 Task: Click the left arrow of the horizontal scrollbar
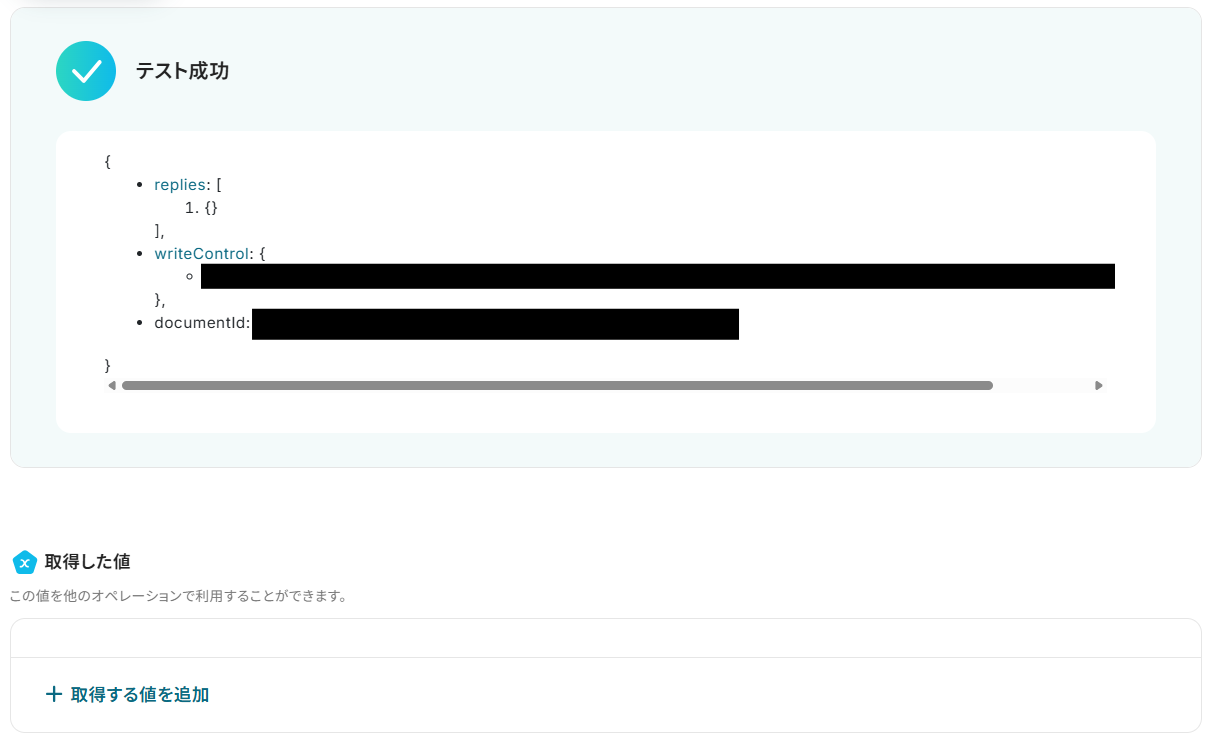[x=111, y=385]
